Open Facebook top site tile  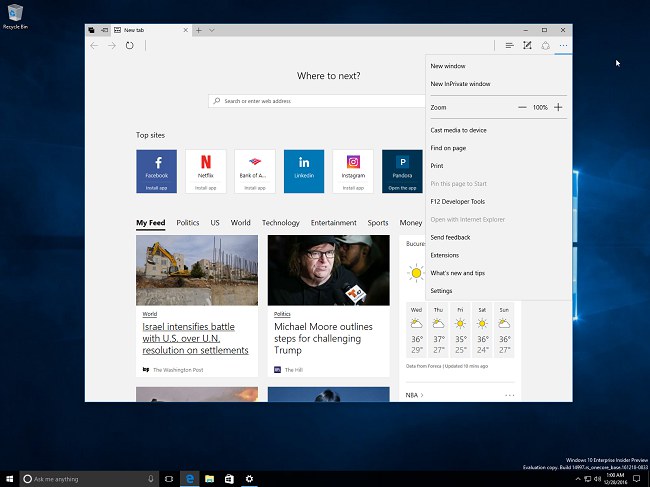(x=156, y=171)
